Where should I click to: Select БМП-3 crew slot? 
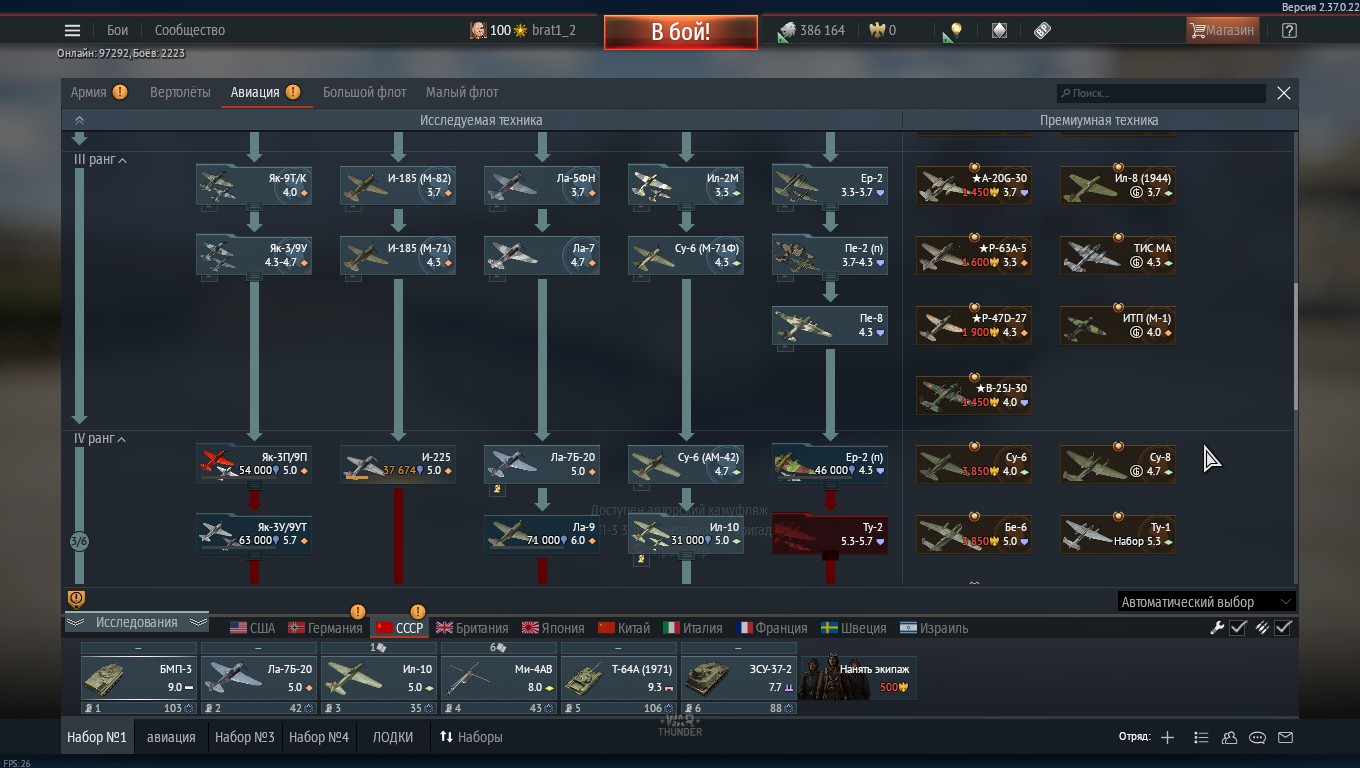(x=138, y=677)
